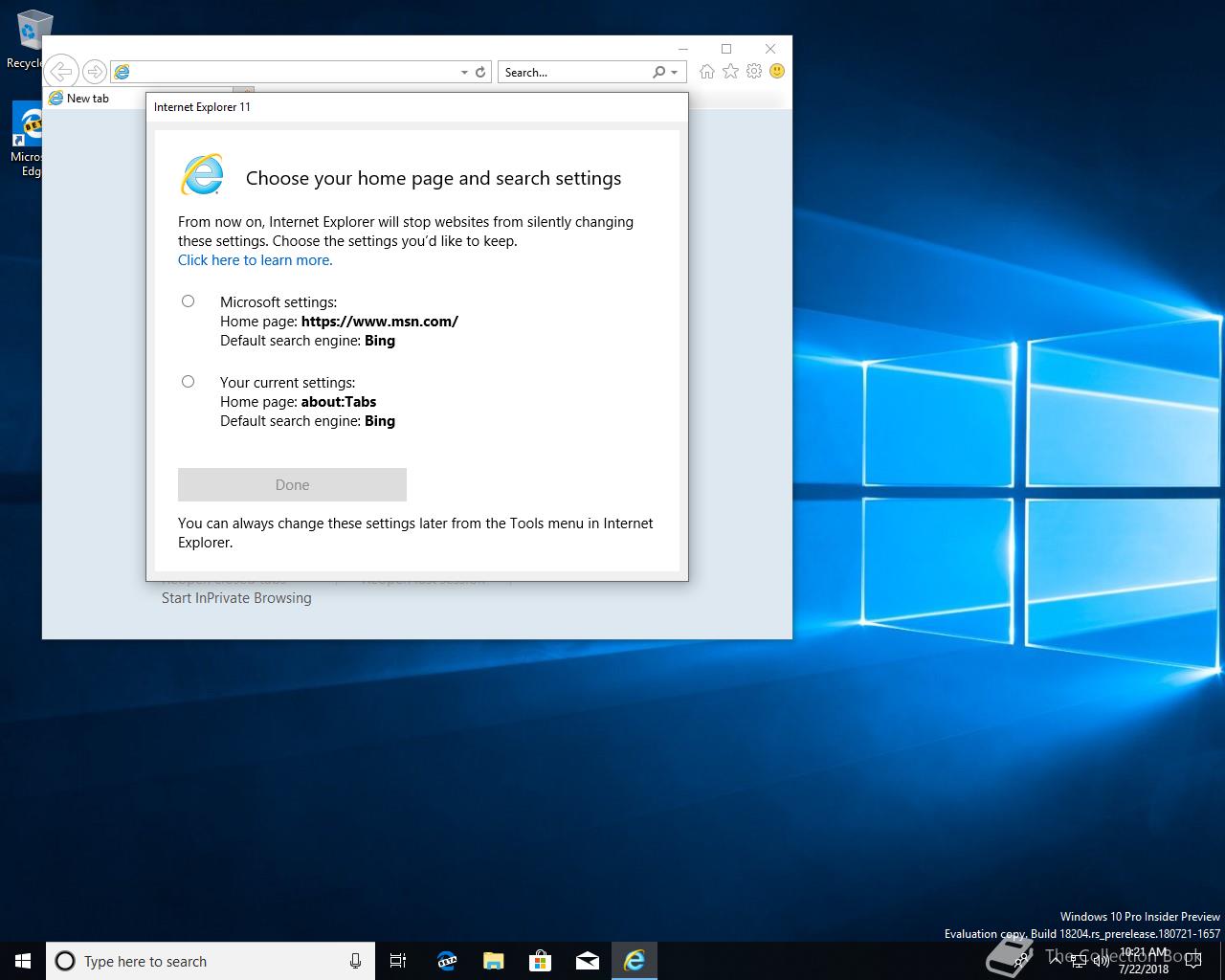Select Your current settings radio option

pyautogui.click(x=189, y=382)
